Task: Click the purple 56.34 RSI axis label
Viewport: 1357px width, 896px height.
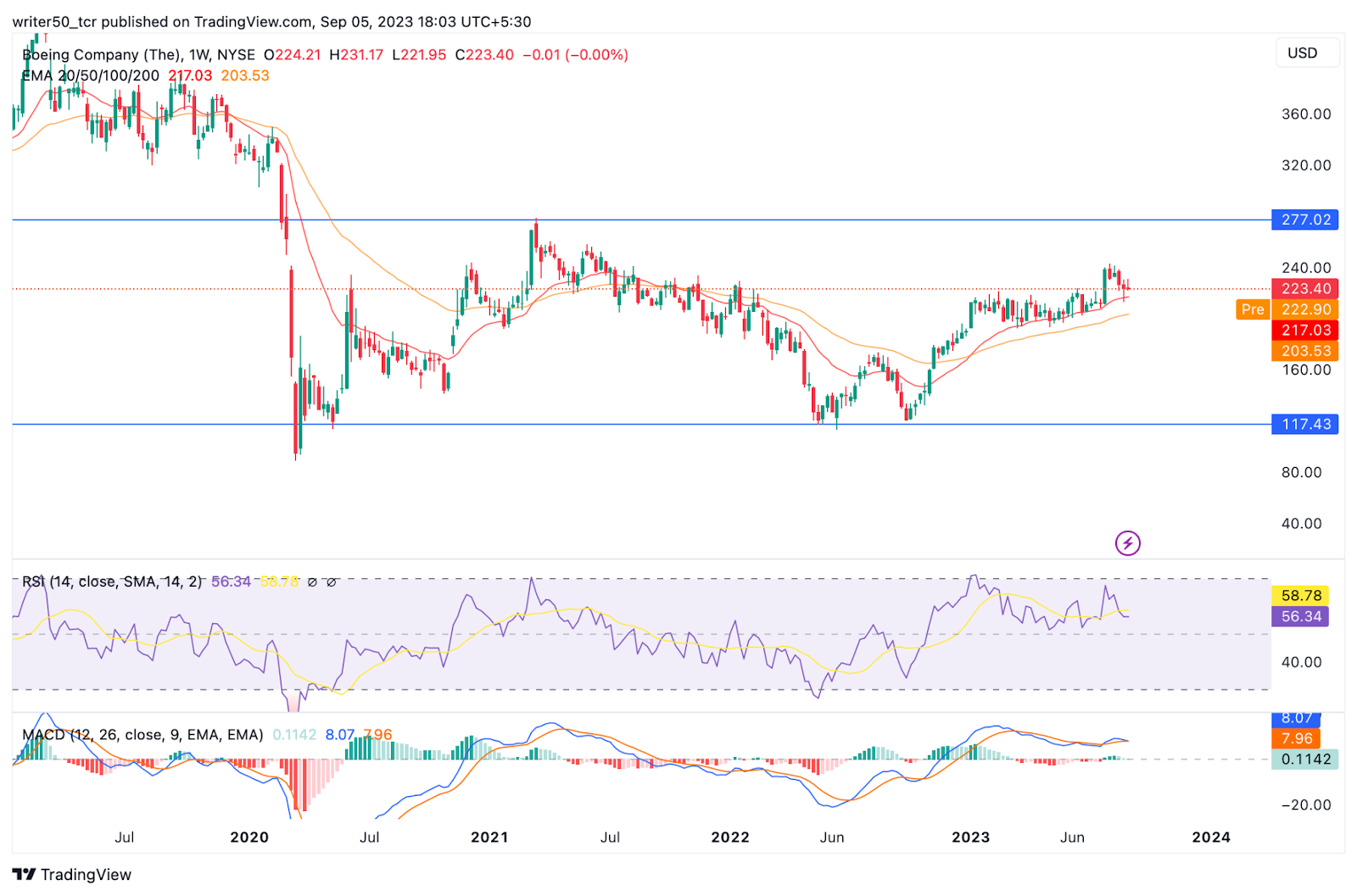Action: 1301,616
